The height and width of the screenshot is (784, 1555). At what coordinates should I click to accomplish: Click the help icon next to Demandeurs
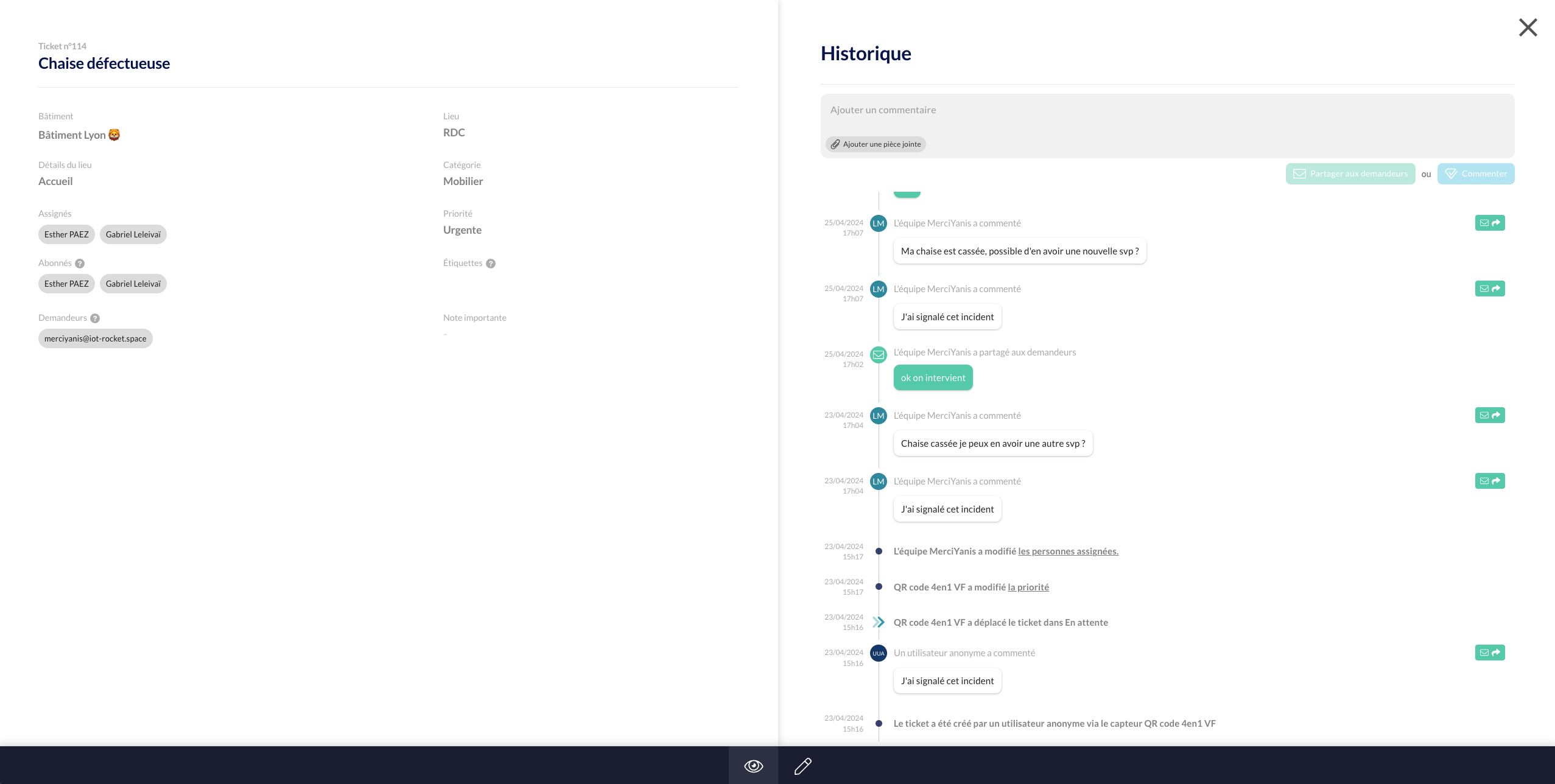point(95,318)
